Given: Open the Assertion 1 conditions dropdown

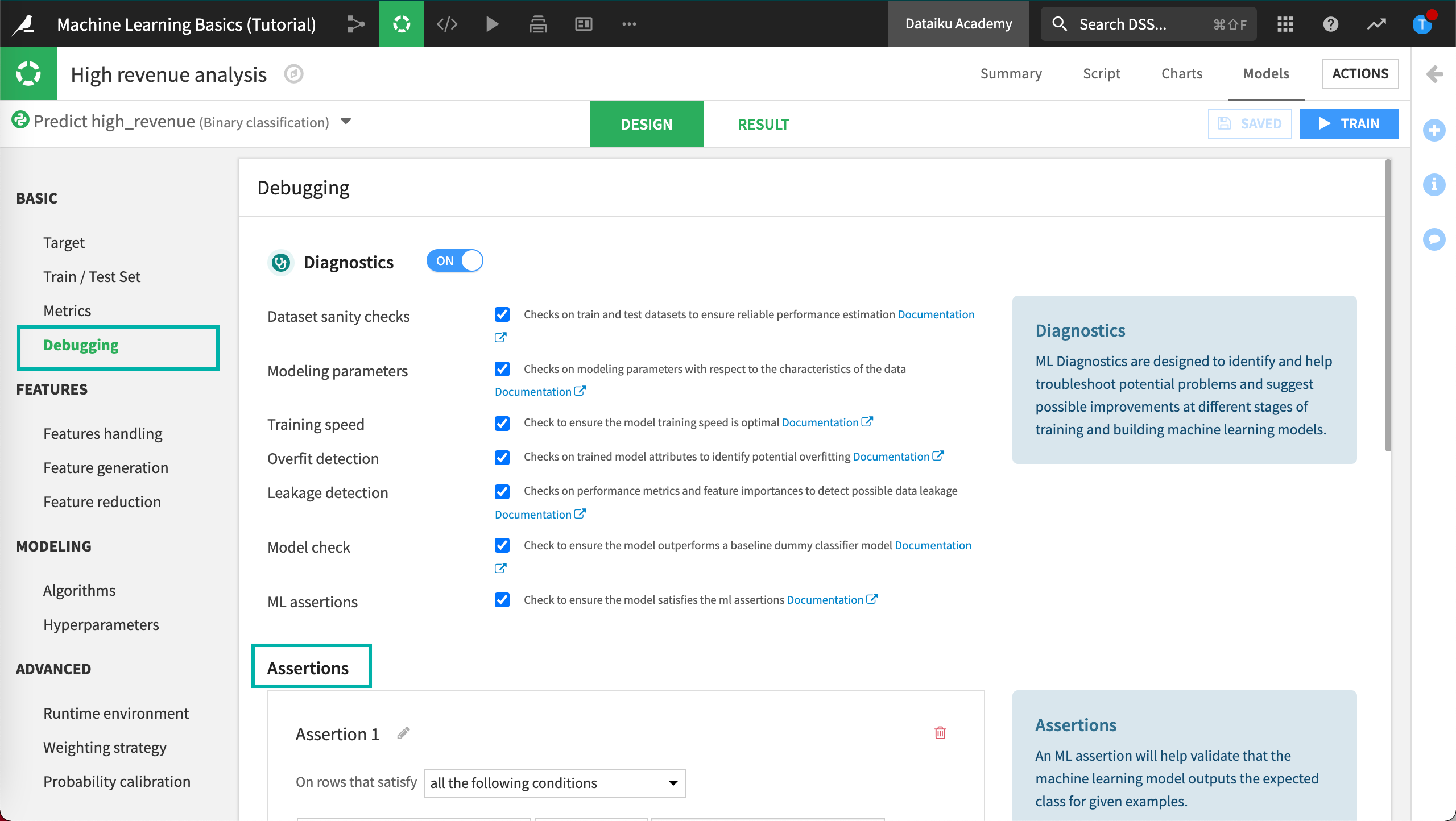Looking at the screenshot, I should (x=553, y=783).
